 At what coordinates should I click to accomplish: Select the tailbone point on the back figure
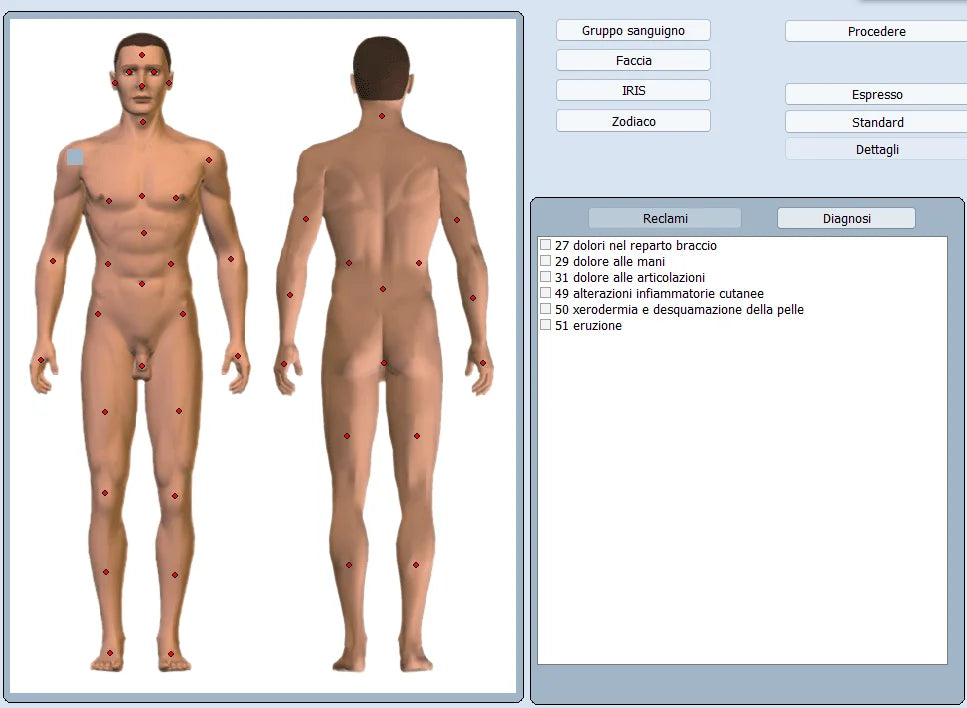coord(383,362)
